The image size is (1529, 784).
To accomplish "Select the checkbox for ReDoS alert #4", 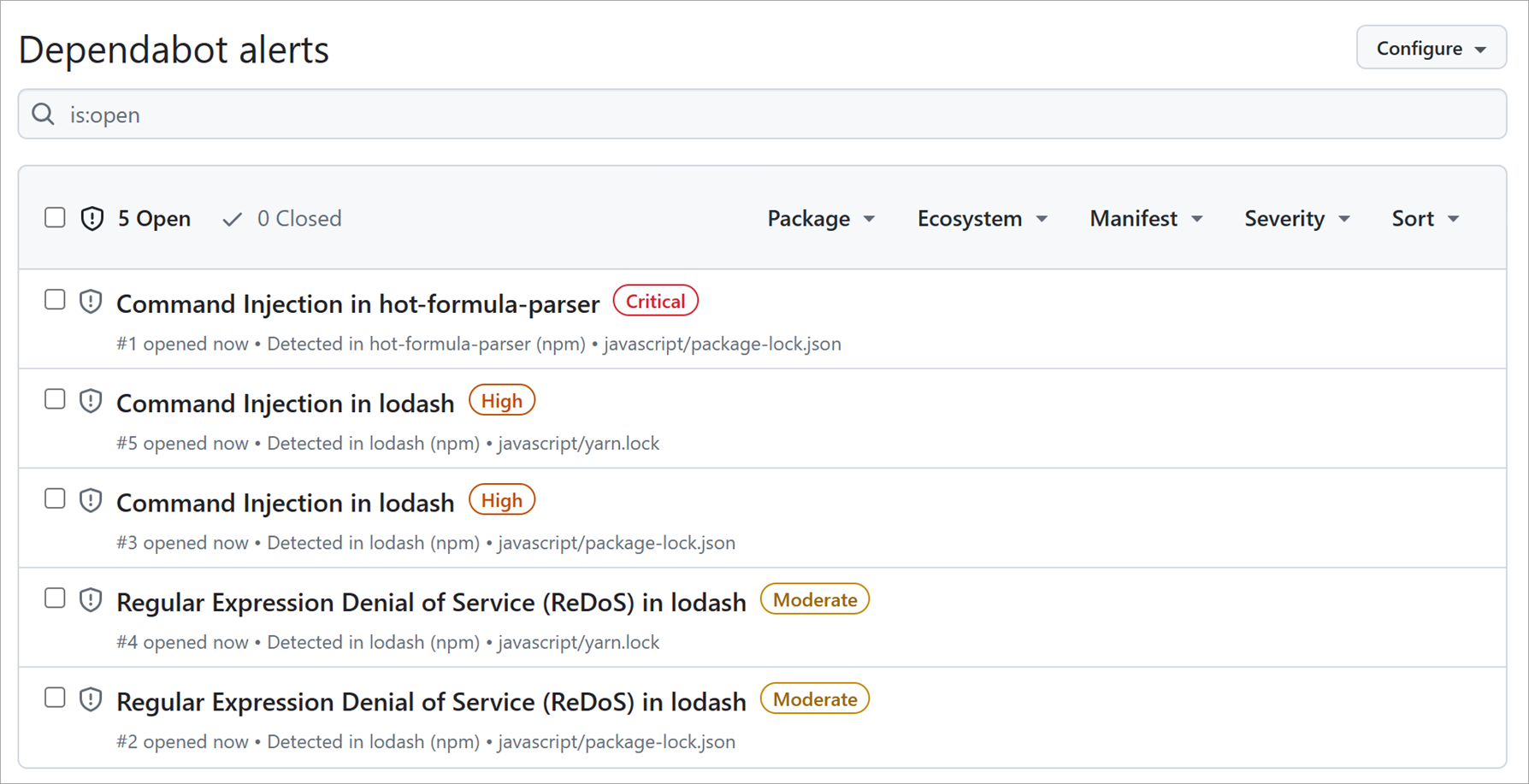I will coord(54,598).
